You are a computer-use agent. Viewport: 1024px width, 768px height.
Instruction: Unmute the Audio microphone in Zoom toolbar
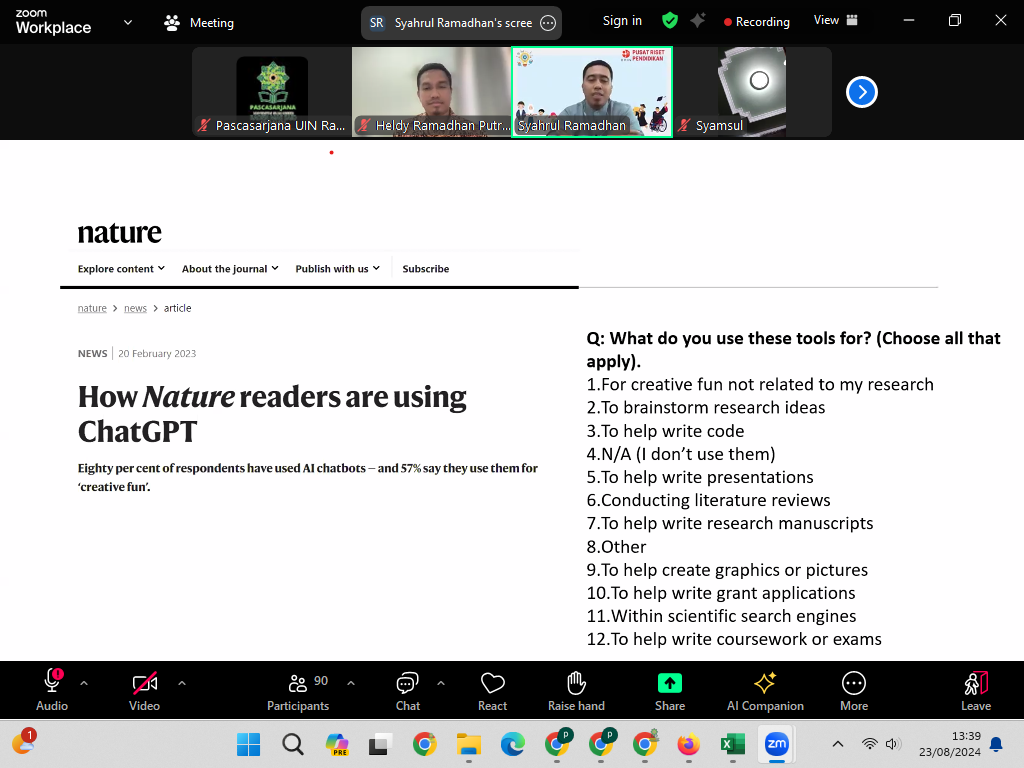52,690
